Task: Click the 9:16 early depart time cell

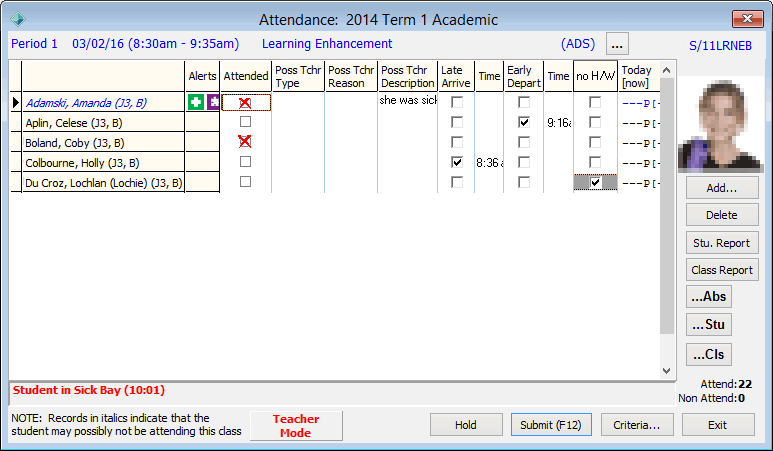Action: pyautogui.click(x=559, y=123)
